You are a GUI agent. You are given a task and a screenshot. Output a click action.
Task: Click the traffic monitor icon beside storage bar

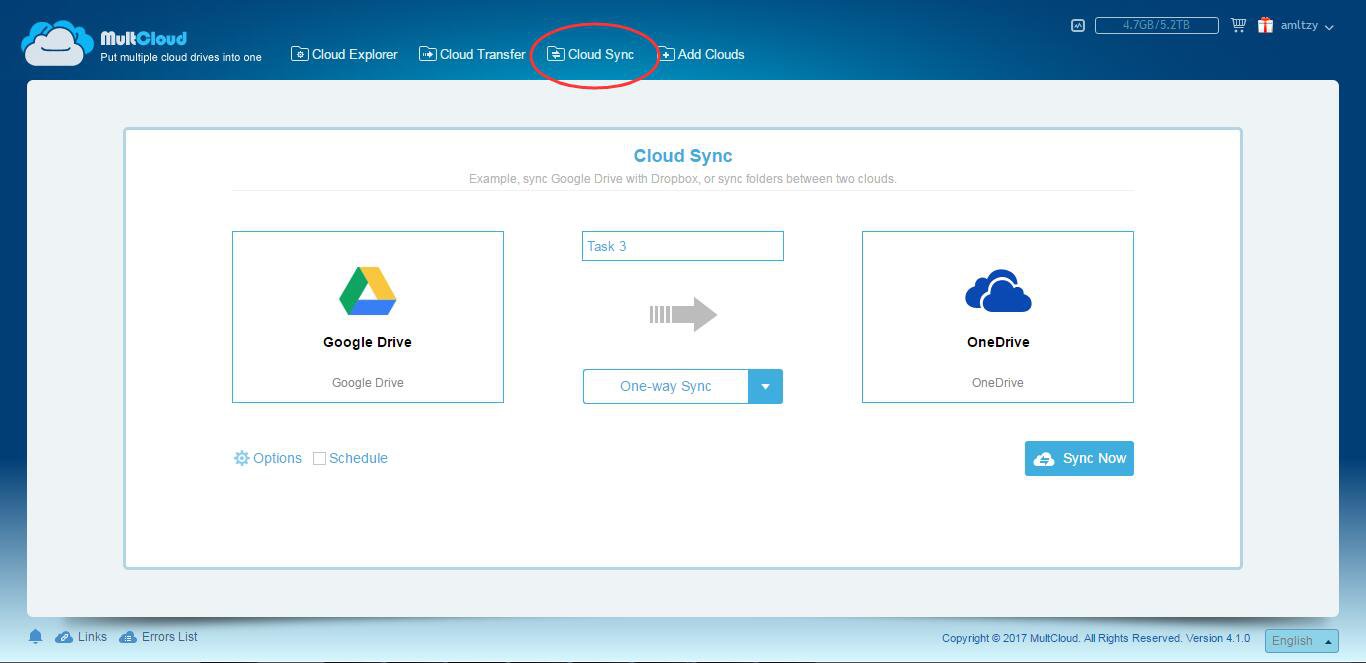[1078, 26]
